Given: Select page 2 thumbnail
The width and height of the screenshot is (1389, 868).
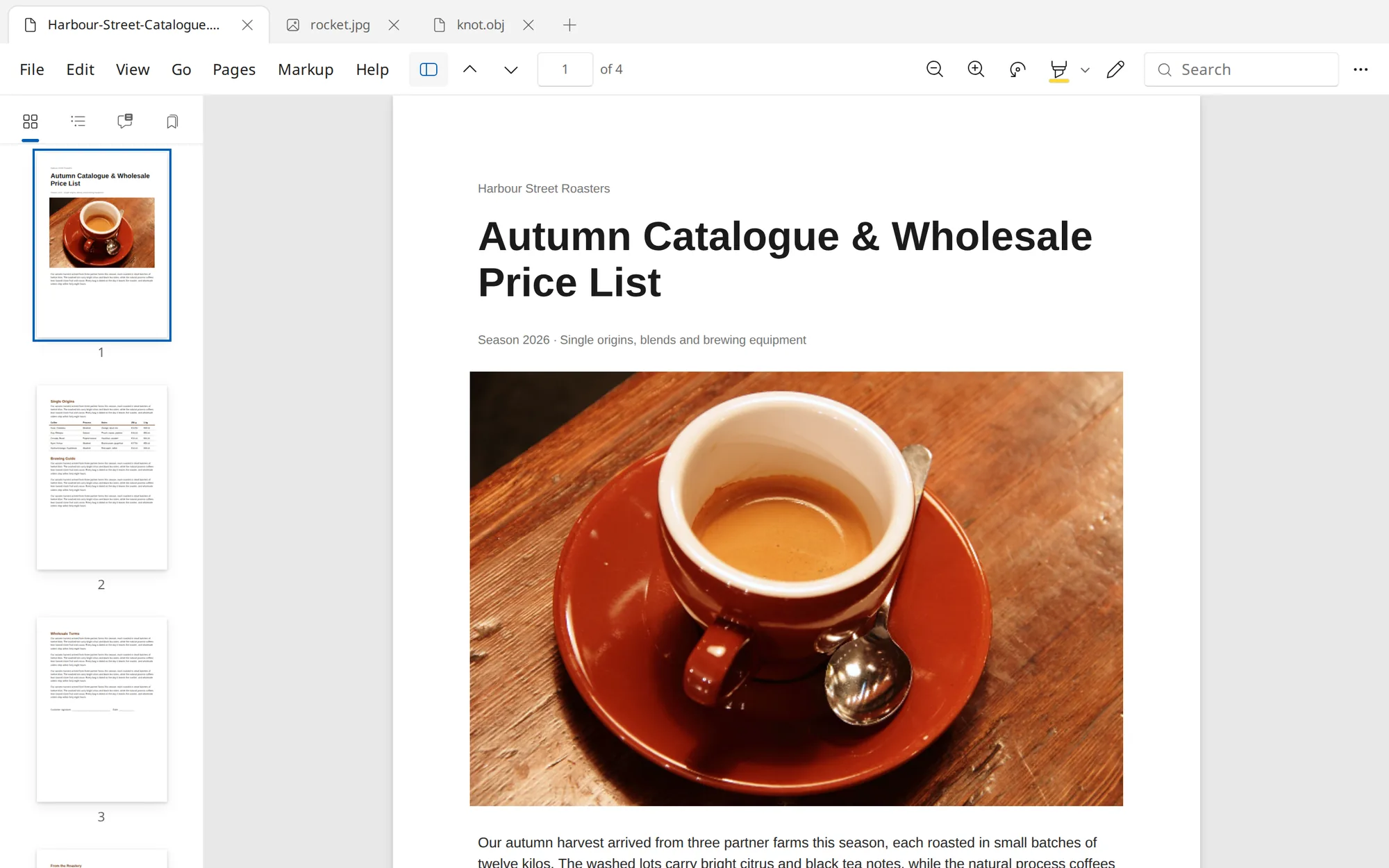Looking at the screenshot, I should (102, 478).
